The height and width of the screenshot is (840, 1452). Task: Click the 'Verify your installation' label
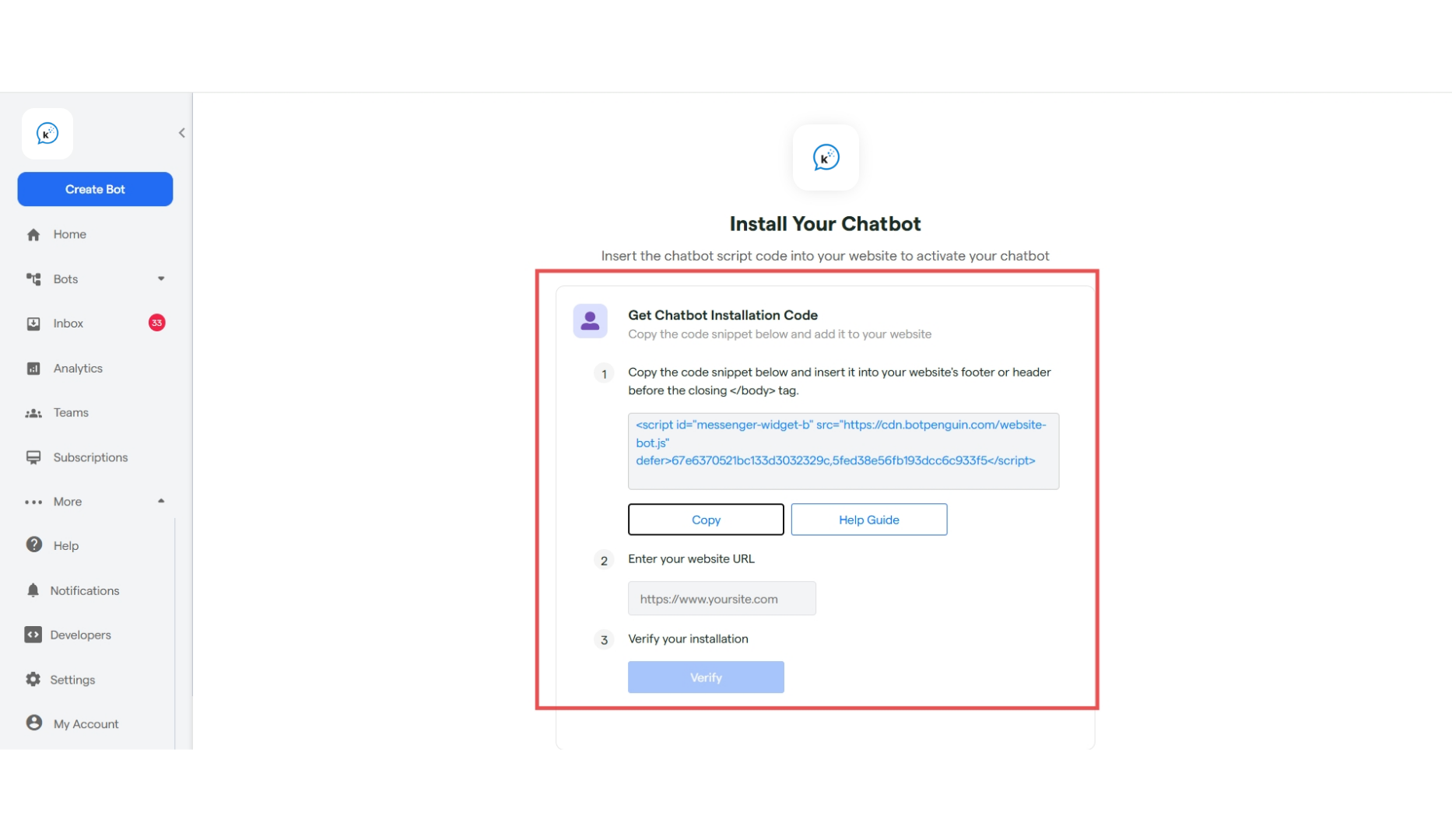688,639
